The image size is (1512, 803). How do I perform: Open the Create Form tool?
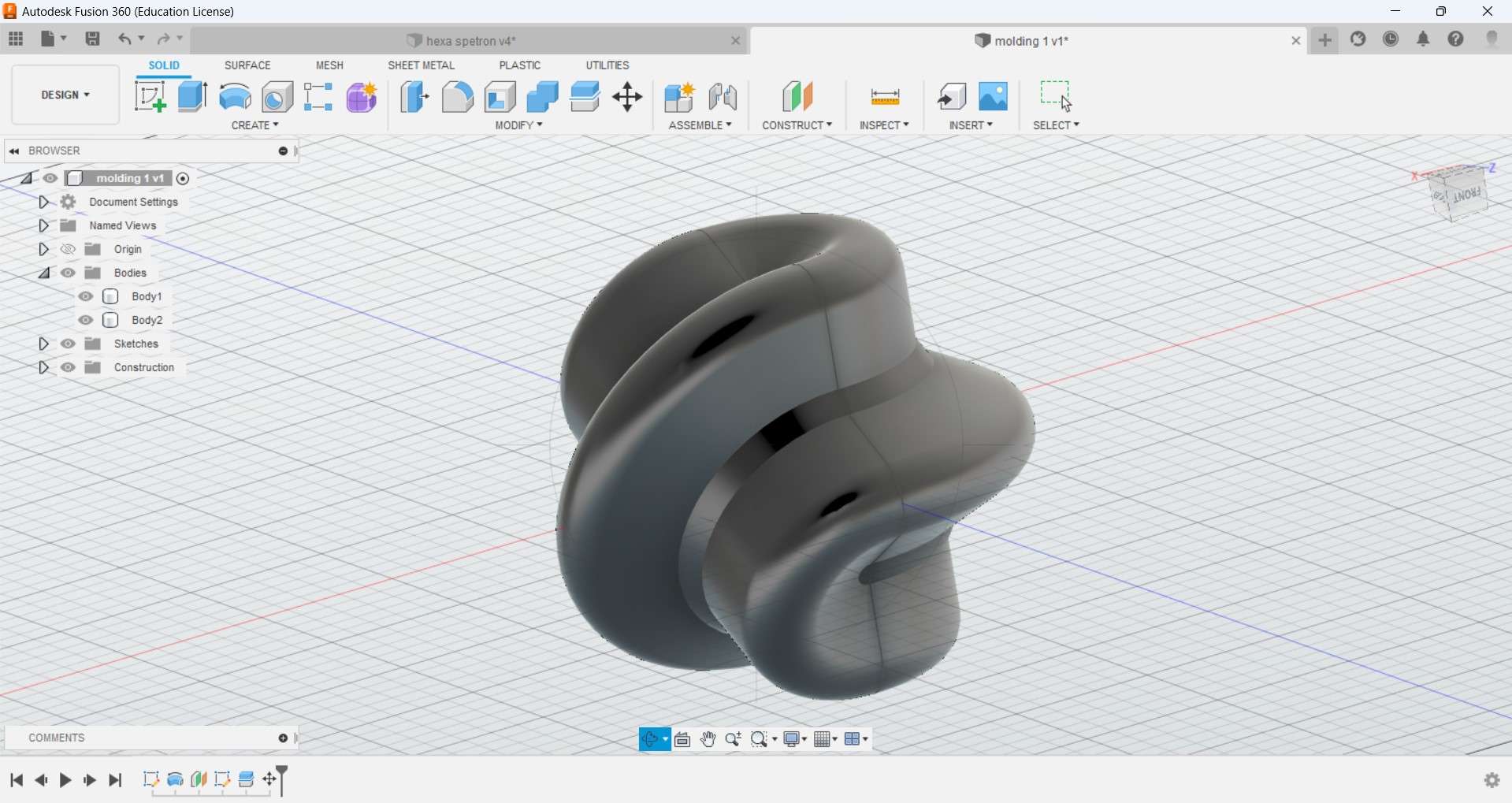[362, 97]
